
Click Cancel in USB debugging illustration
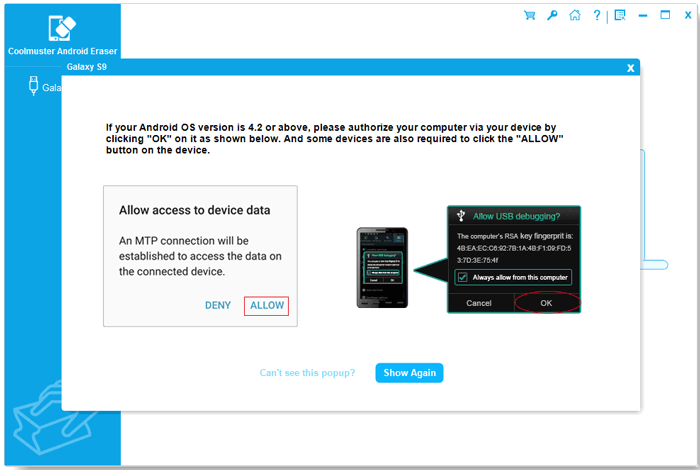[x=479, y=303]
